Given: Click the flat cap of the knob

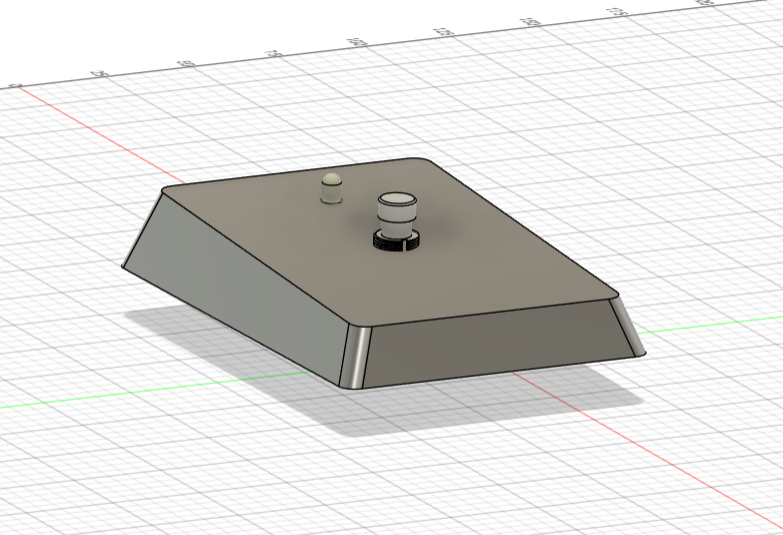Looking at the screenshot, I should pos(397,200).
